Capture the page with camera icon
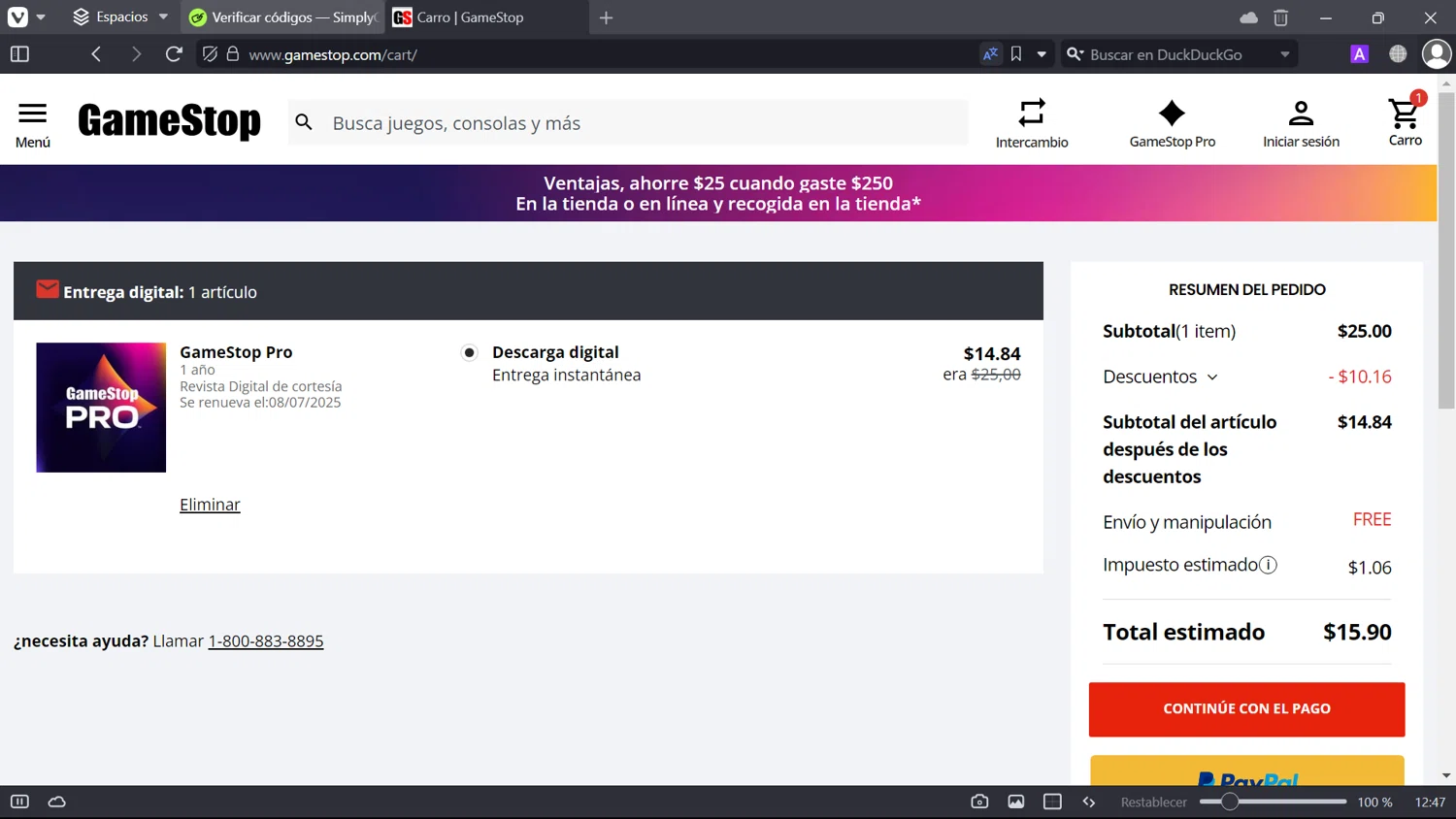 pos(979,802)
